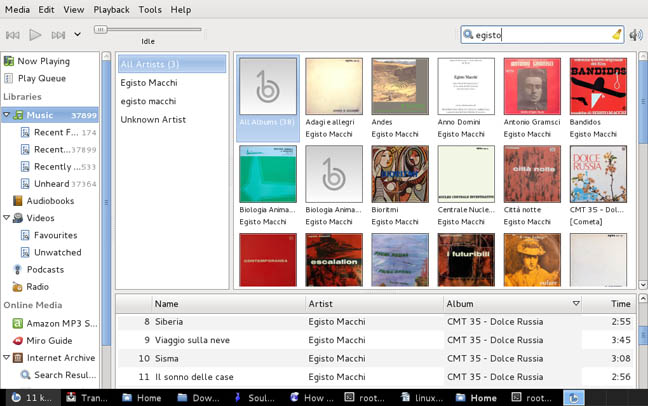Screen dimensions: 648x406
Task: Select All Artists (3) filter
Action: [172, 64]
